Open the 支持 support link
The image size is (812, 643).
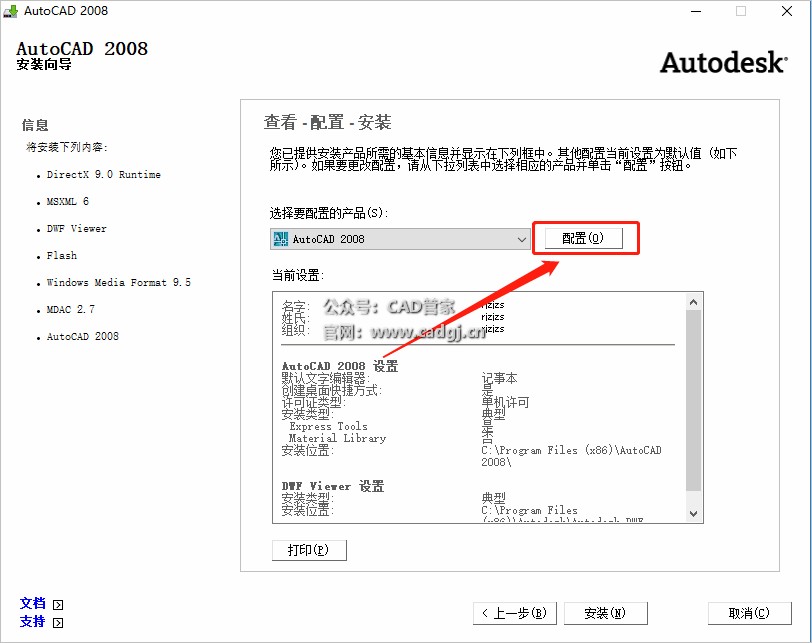click(x=33, y=621)
